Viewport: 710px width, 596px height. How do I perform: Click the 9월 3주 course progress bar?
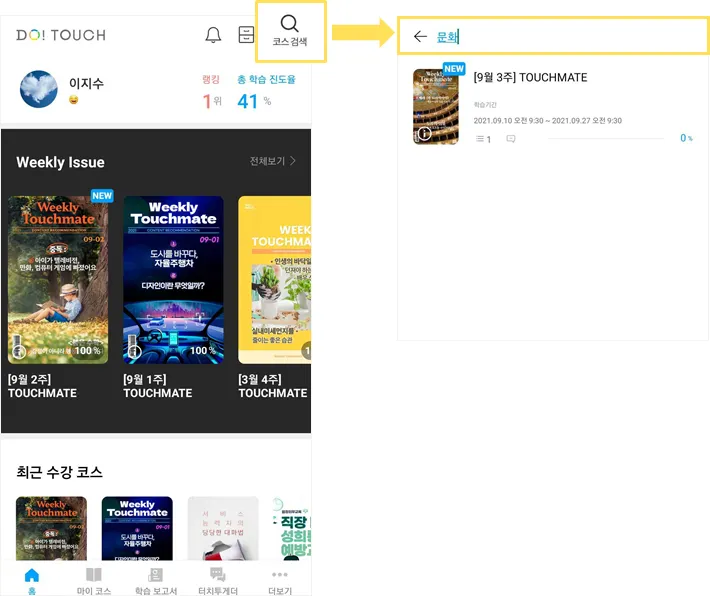[605, 139]
